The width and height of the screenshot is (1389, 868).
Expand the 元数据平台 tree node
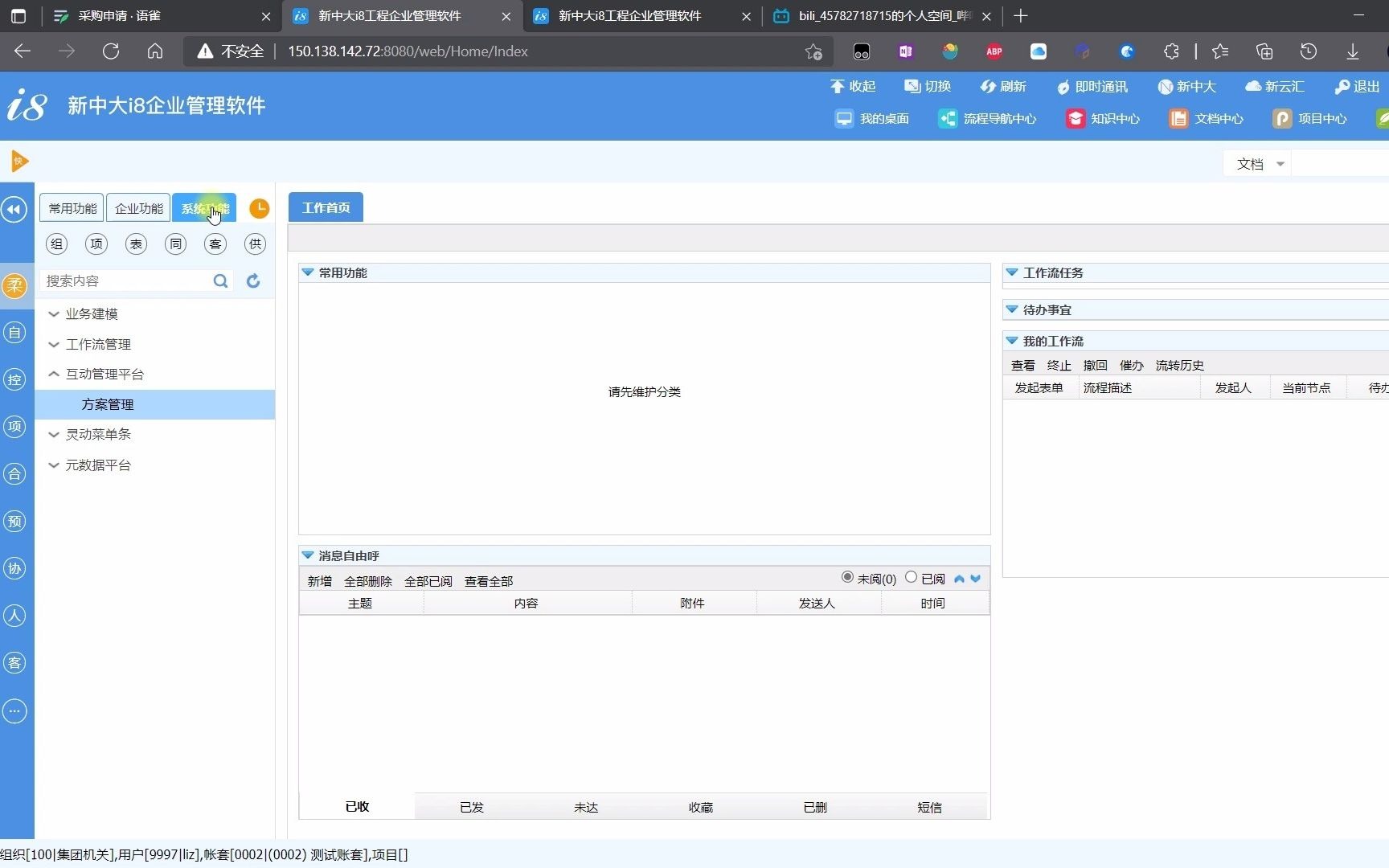click(x=54, y=465)
